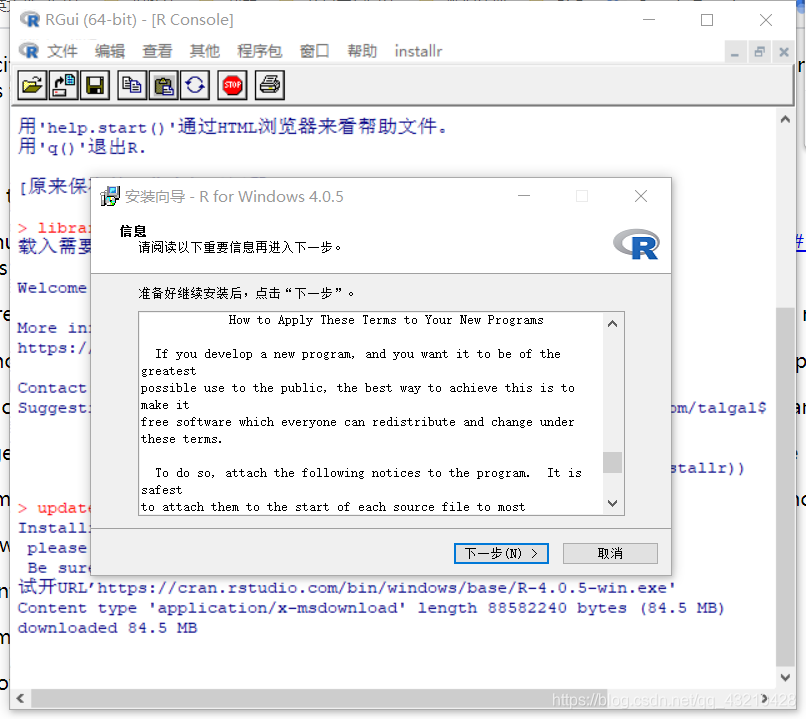The height and width of the screenshot is (719, 806).
Task: Click the copy toolbar icon
Action: (132, 85)
